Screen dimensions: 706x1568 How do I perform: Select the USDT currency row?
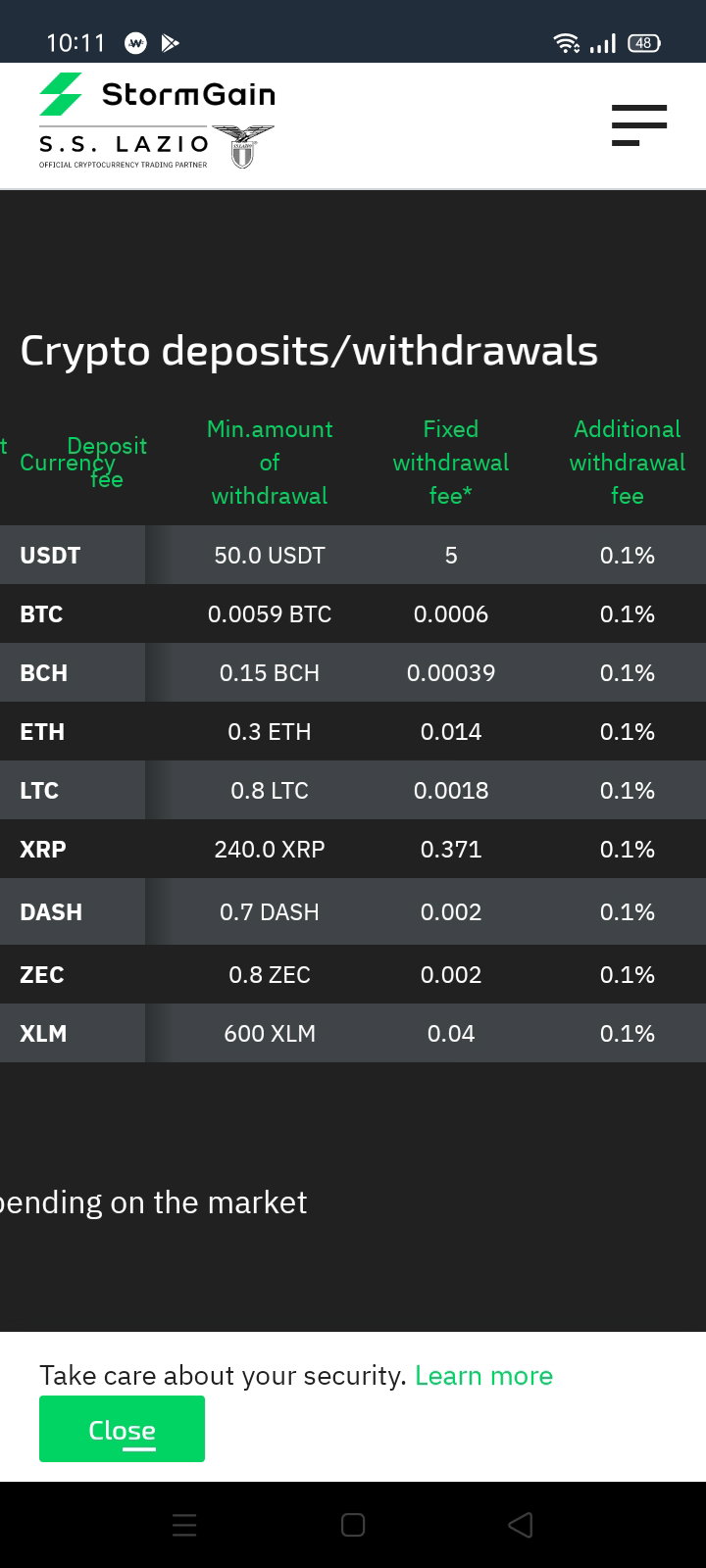353,555
